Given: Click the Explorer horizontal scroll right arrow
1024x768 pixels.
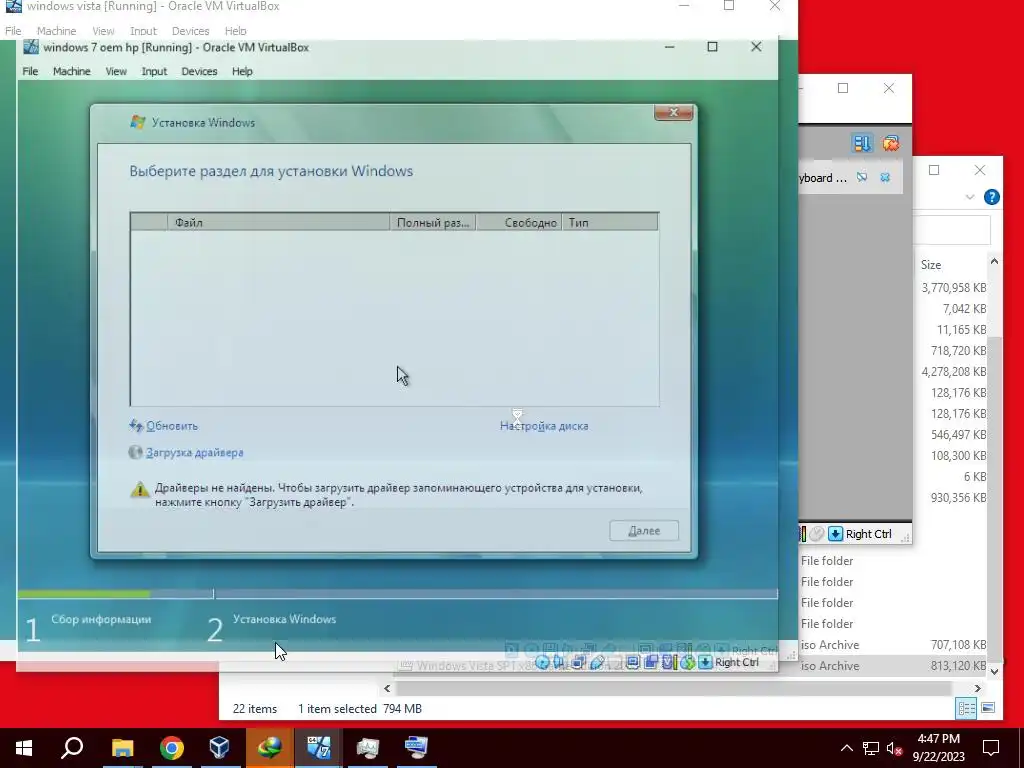Looking at the screenshot, I should [978, 688].
